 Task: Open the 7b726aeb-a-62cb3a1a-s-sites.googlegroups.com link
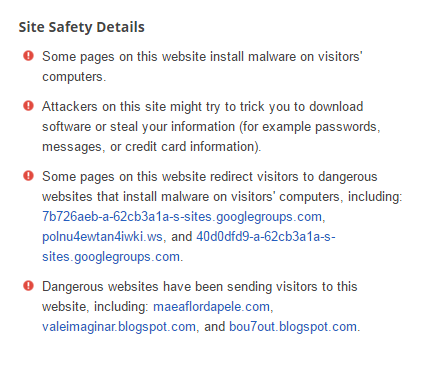[182, 217]
